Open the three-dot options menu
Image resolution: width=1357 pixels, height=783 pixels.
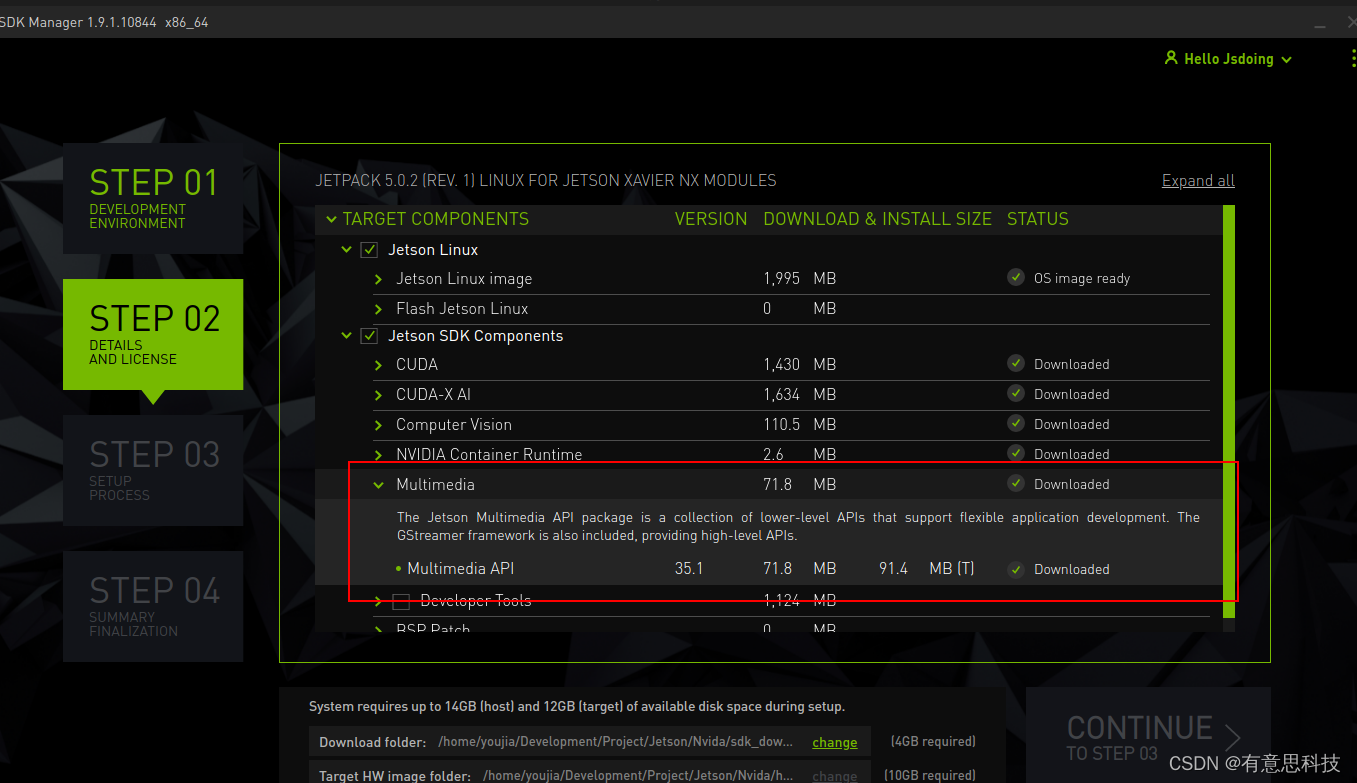point(1352,58)
